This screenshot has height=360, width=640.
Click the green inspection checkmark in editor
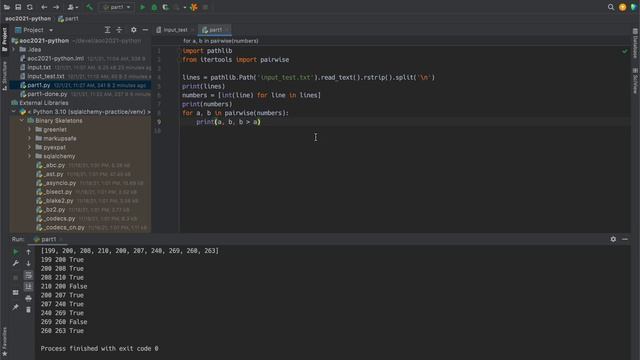(624, 51)
